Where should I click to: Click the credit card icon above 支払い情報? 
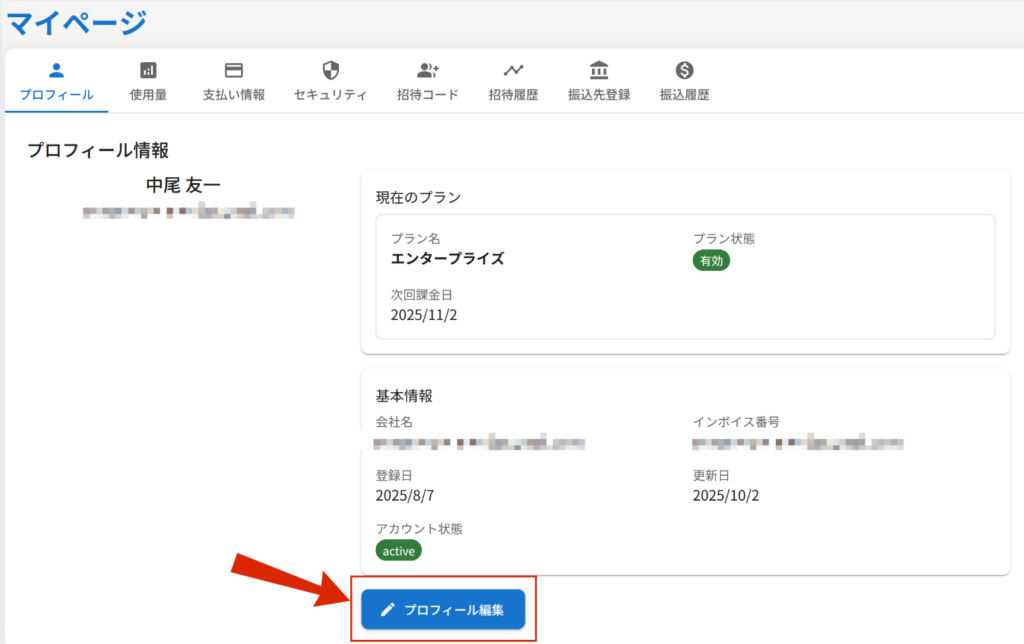click(234, 70)
